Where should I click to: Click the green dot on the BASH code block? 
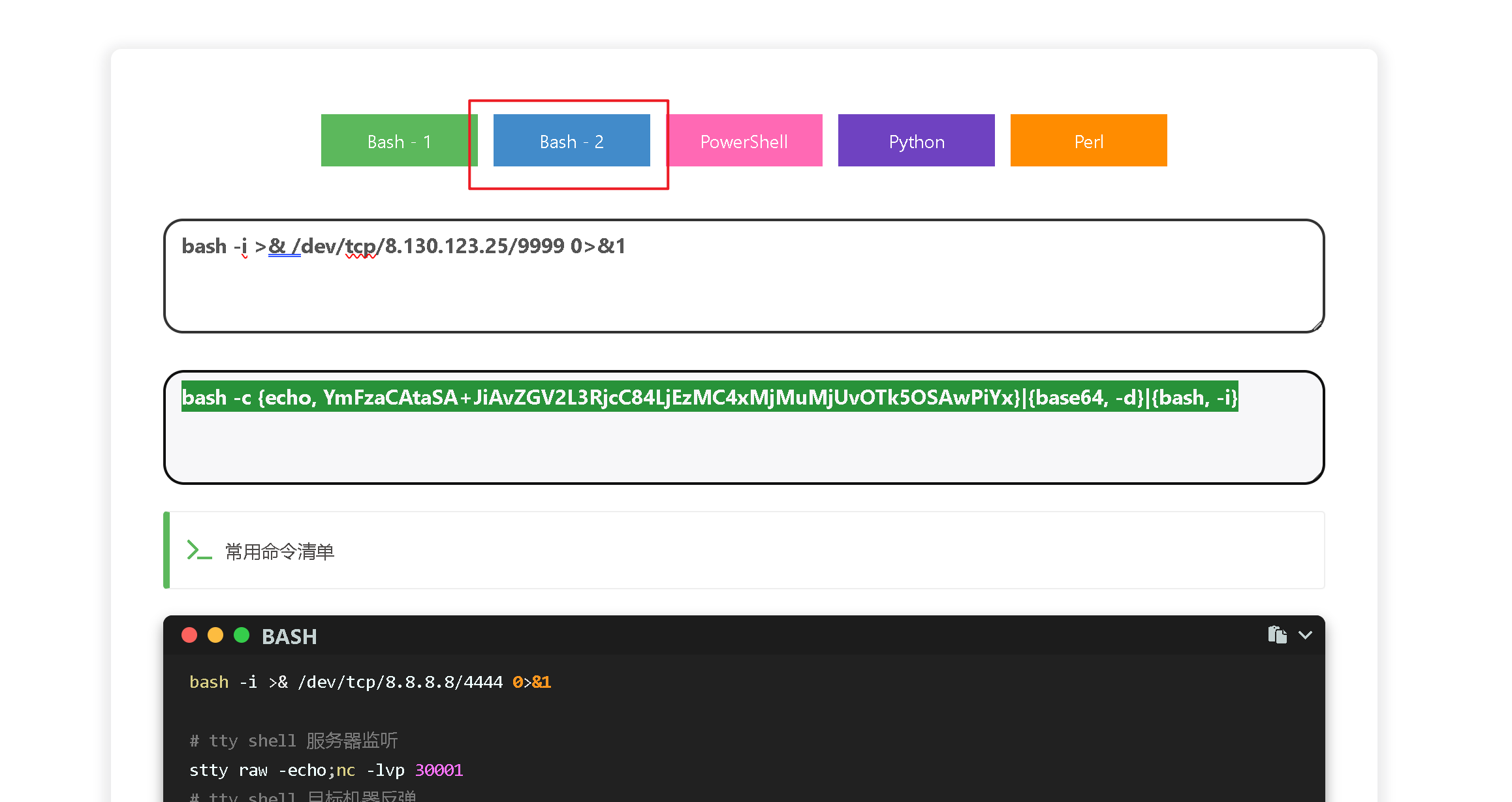pyautogui.click(x=242, y=635)
